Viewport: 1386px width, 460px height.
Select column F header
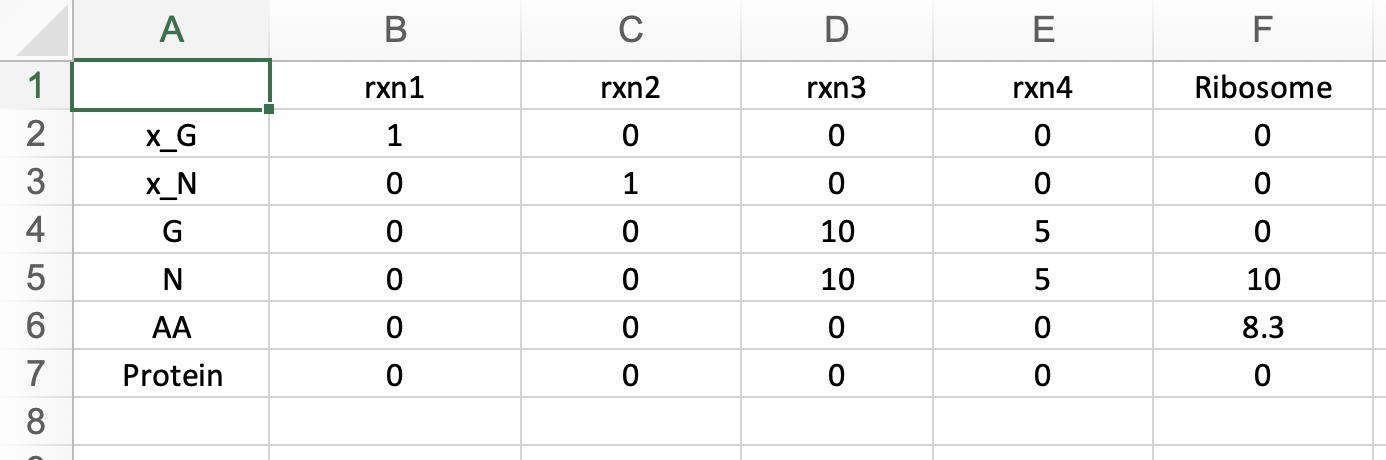coord(1263,30)
